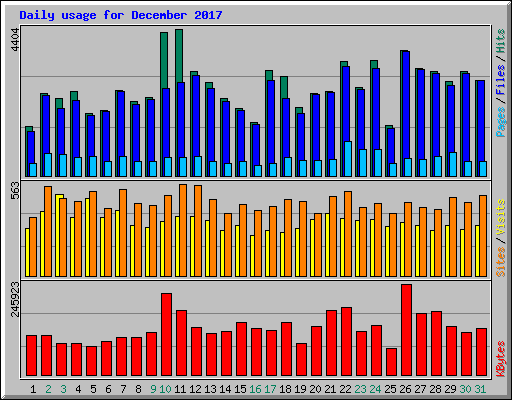Image resolution: width=512 pixels, height=400 pixels.
Task: Click day 13 on the x-axis
Action: 210,389
